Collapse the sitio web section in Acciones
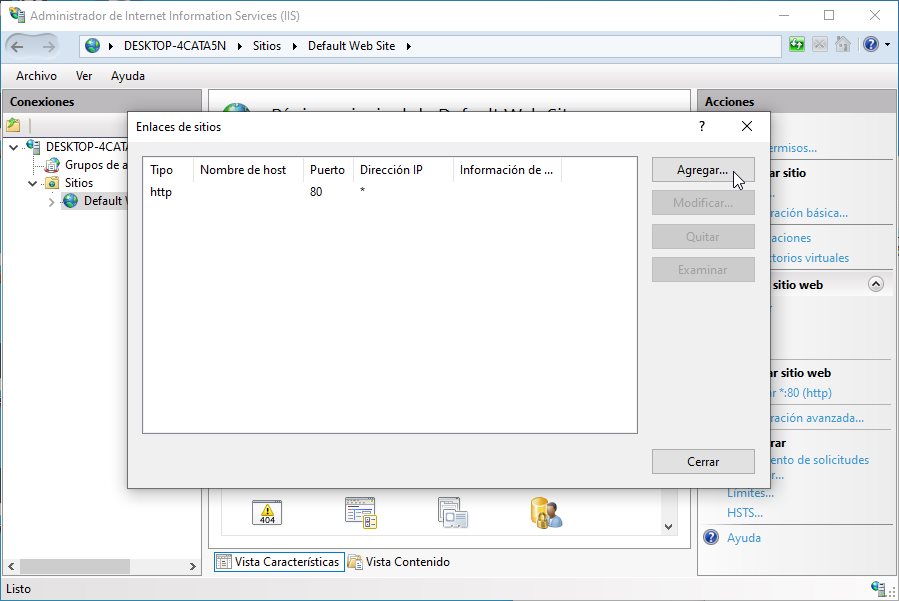 pyautogui.click(x=875, y=284)
